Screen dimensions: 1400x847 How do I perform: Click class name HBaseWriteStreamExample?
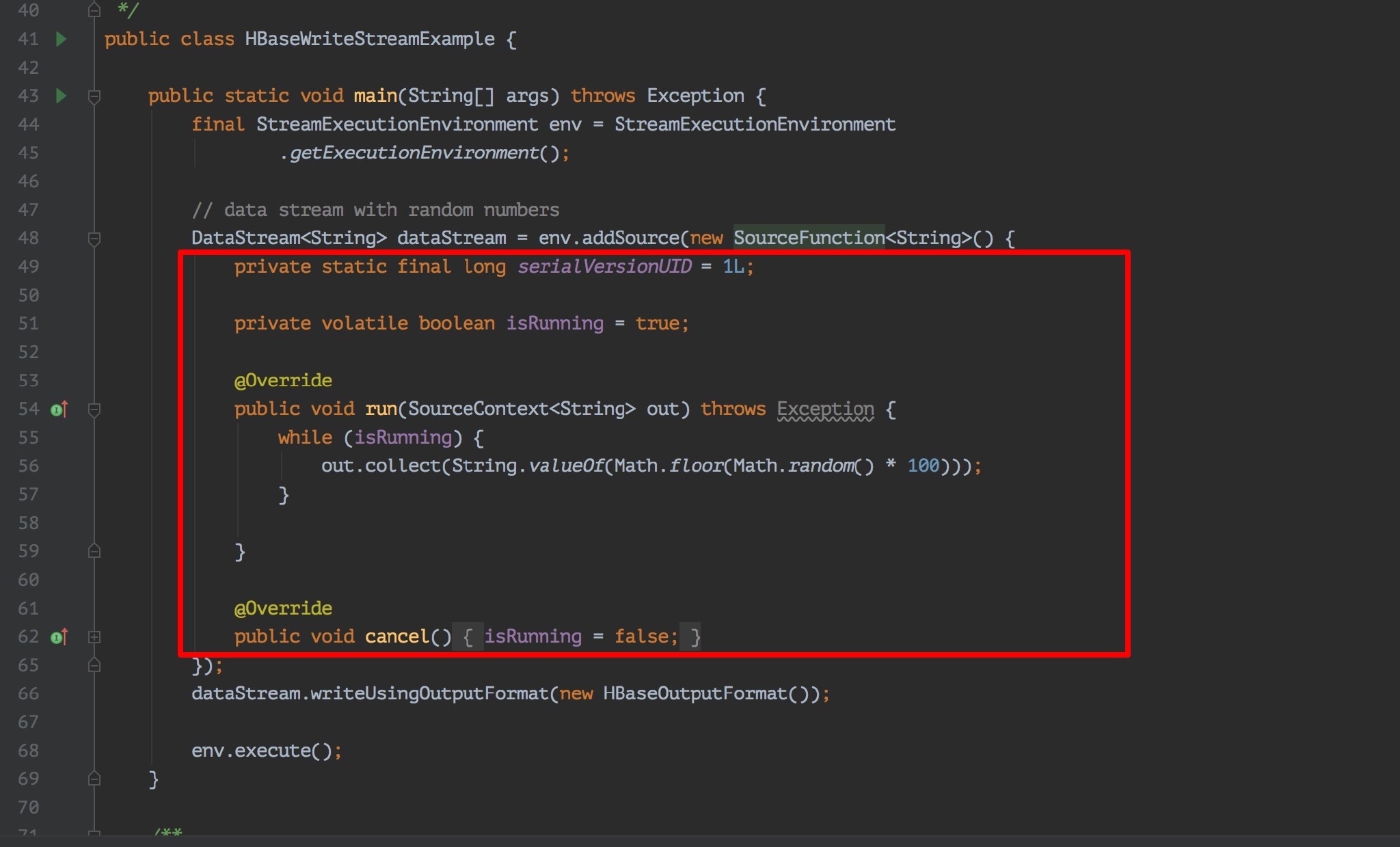(369, 39)
